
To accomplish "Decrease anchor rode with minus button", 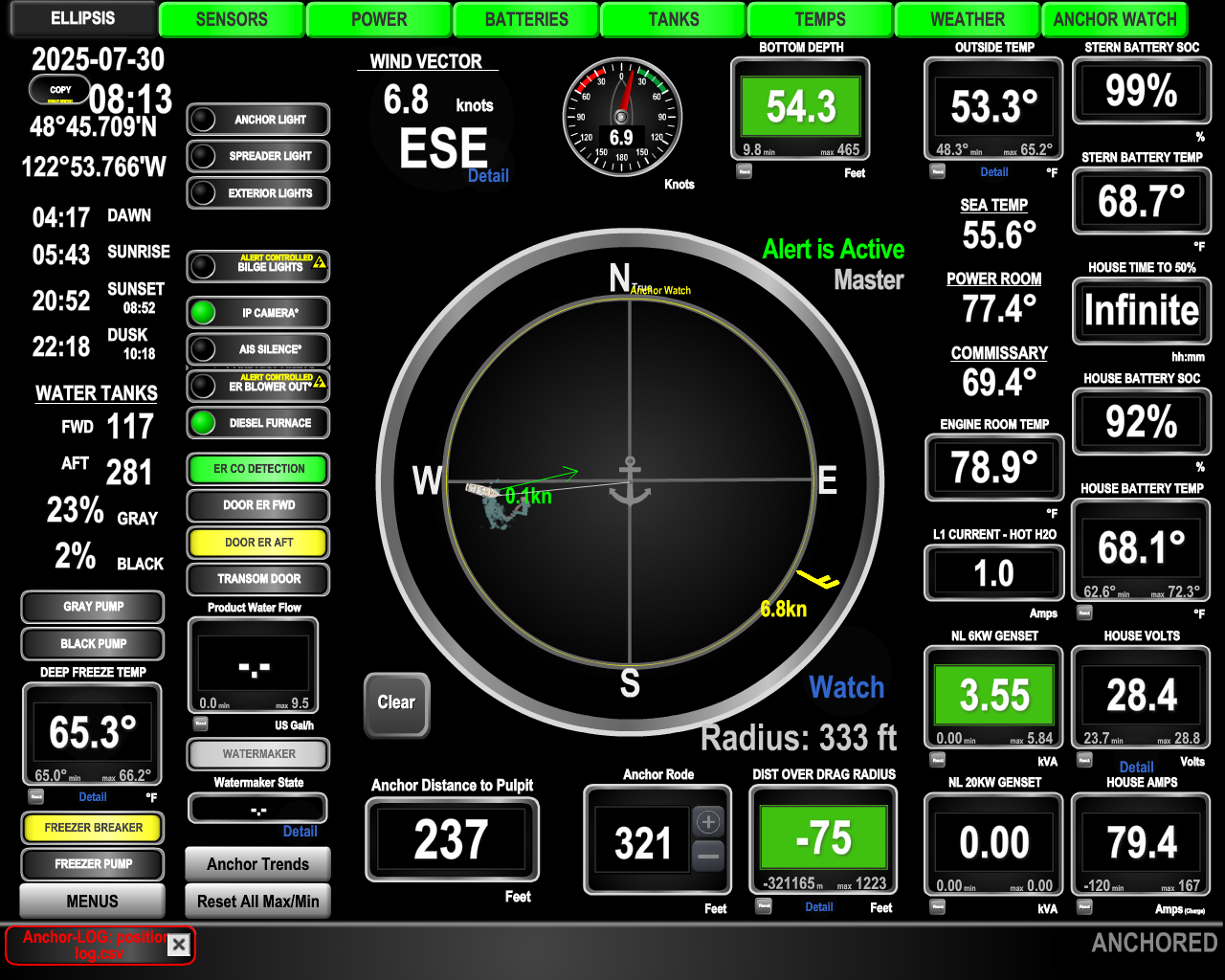I will [708, 857].
